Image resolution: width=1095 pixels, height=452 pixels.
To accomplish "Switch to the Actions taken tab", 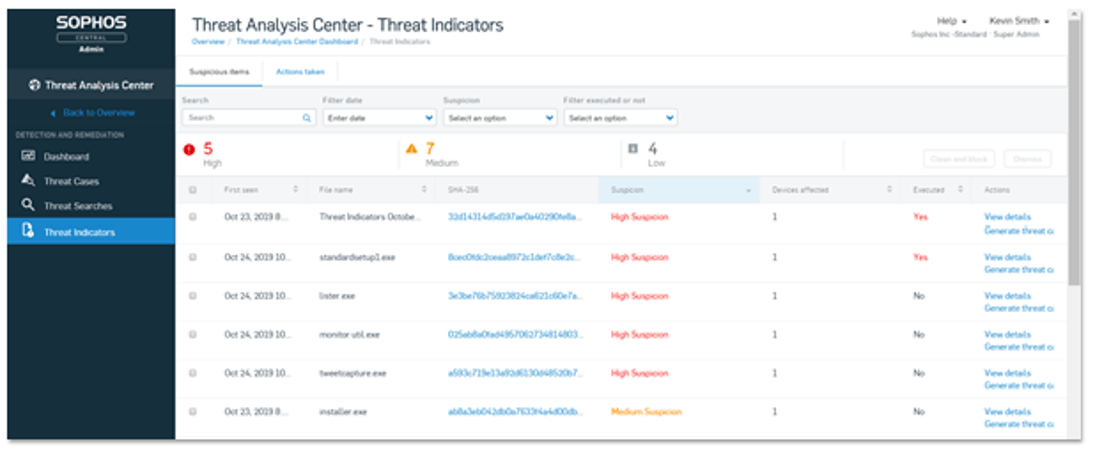I will point(300,72).
